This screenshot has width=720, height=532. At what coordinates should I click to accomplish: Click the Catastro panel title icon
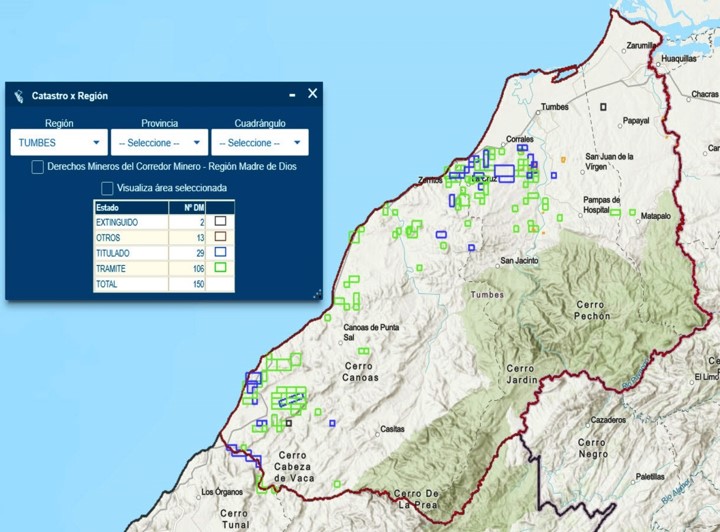pos(19,96)
